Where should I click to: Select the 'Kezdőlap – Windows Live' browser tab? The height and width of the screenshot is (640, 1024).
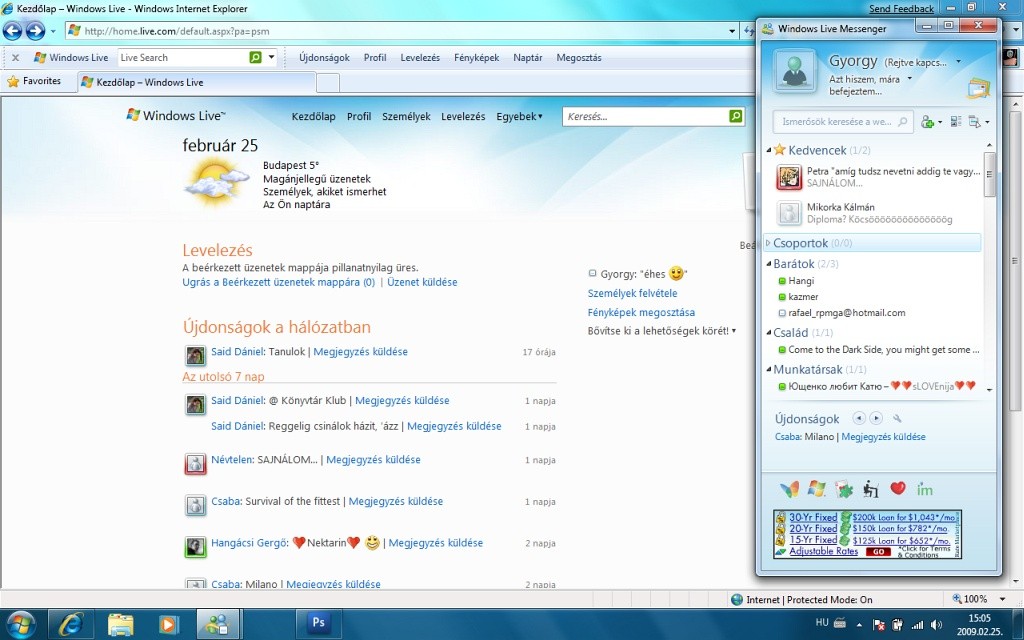click(x=196, y=82)
